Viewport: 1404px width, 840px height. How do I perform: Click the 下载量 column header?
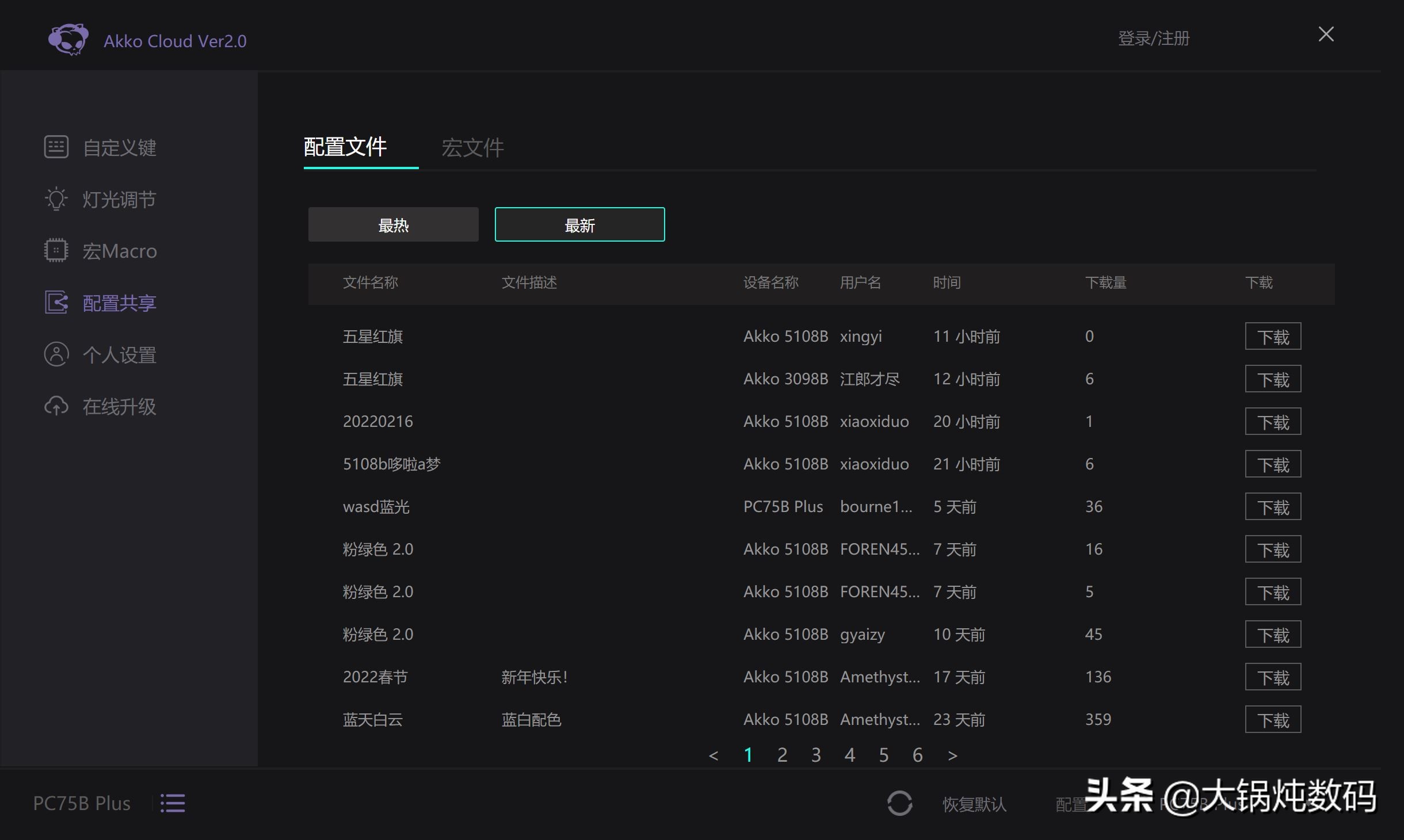[x=1106, y=282]
